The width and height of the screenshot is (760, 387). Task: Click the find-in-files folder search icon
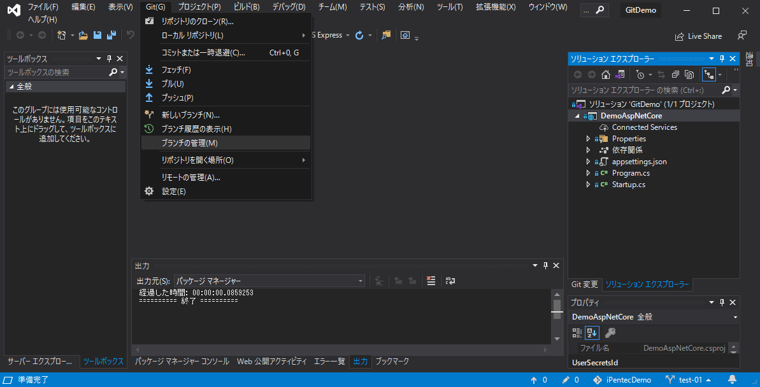tap(386, 35)
